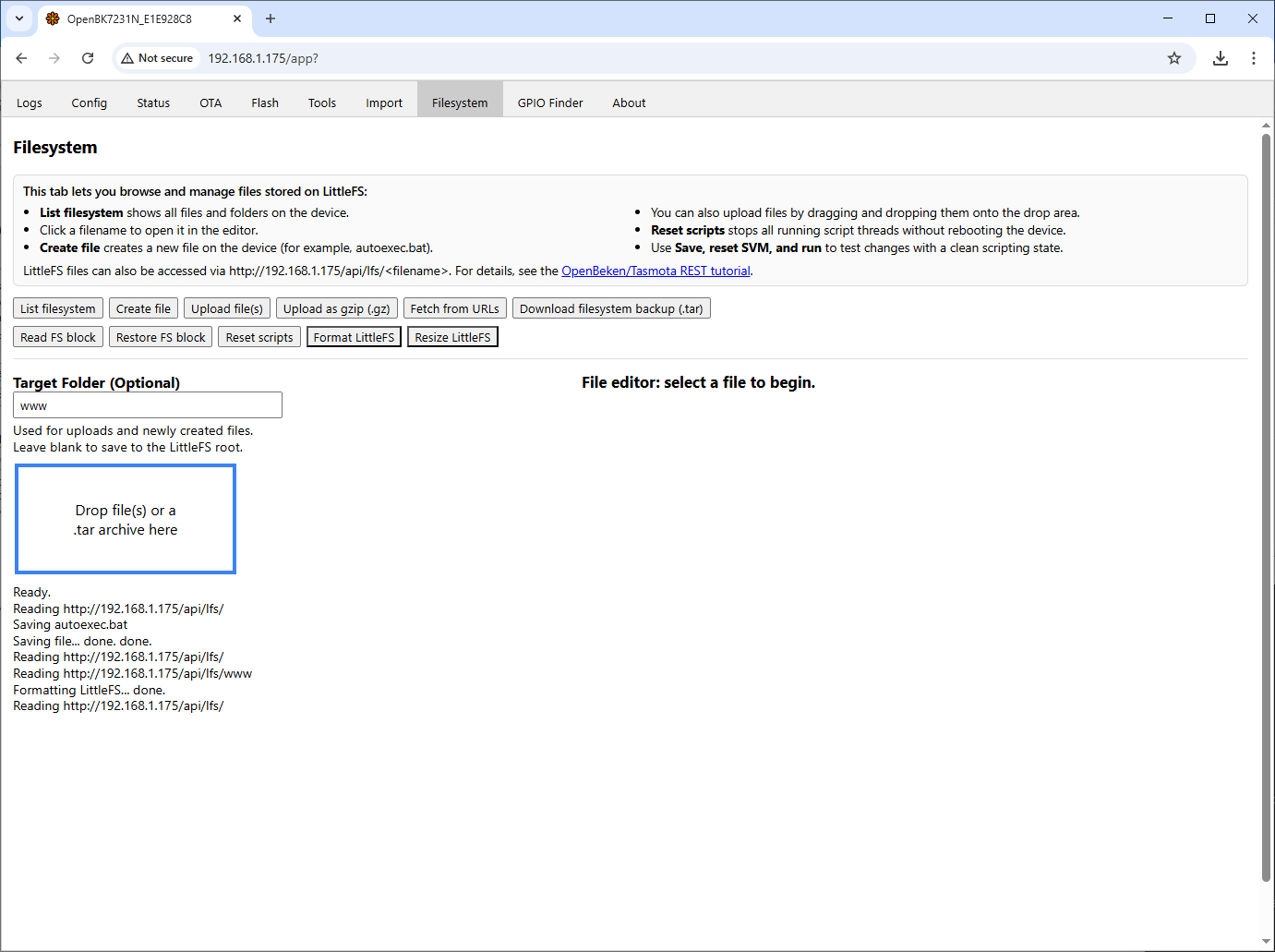The height and width of the screenshot is (952, 1275).
Task: Click the Format LittleFS button
Action: click(354, 337)
